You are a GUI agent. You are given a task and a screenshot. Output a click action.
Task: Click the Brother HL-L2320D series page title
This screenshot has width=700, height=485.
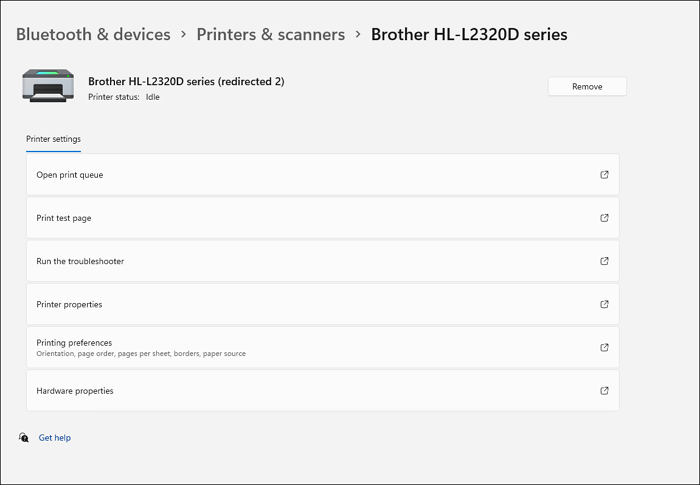[x=469, y=34]
